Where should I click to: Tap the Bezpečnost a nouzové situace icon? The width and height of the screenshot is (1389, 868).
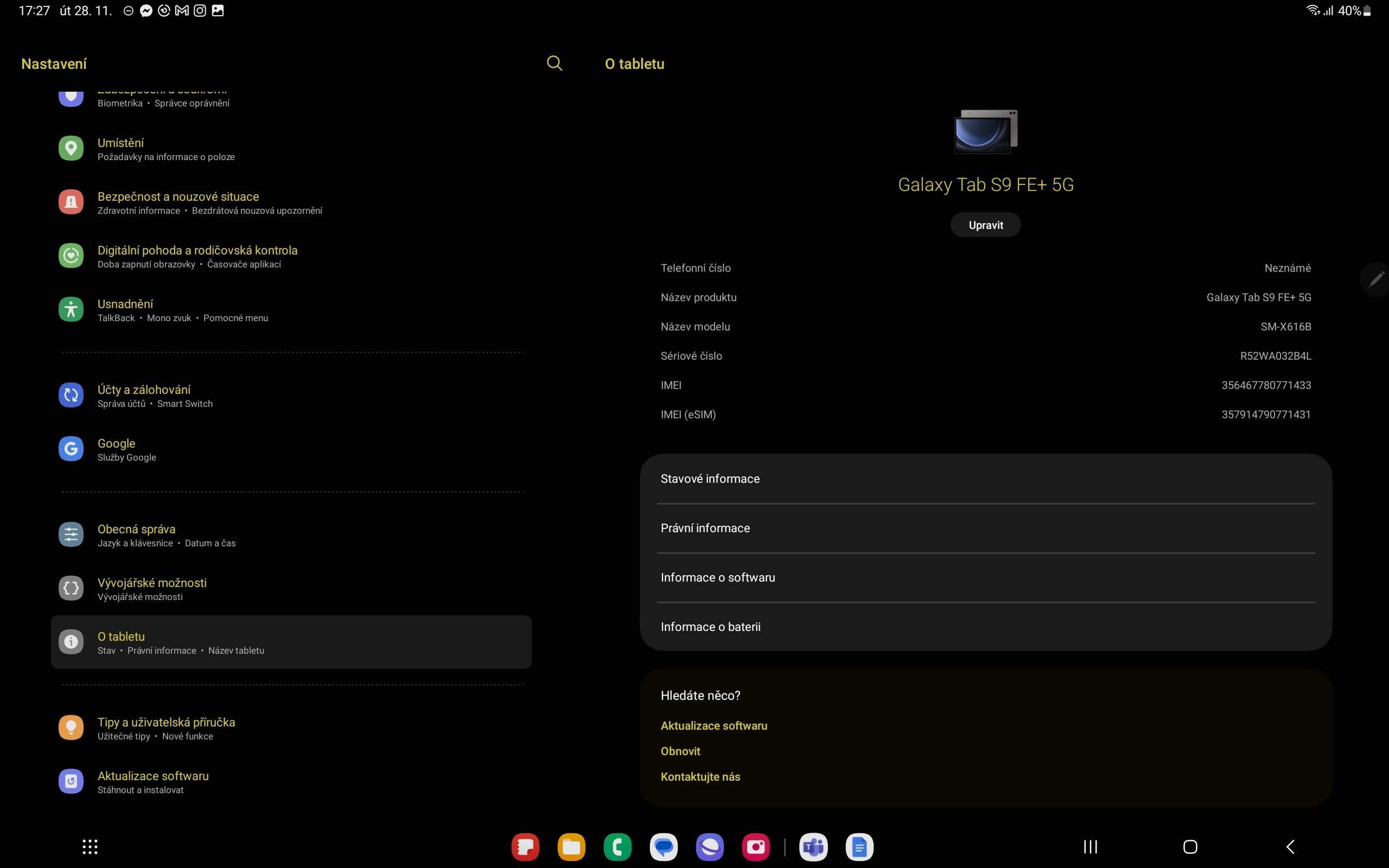pos(71,202)
